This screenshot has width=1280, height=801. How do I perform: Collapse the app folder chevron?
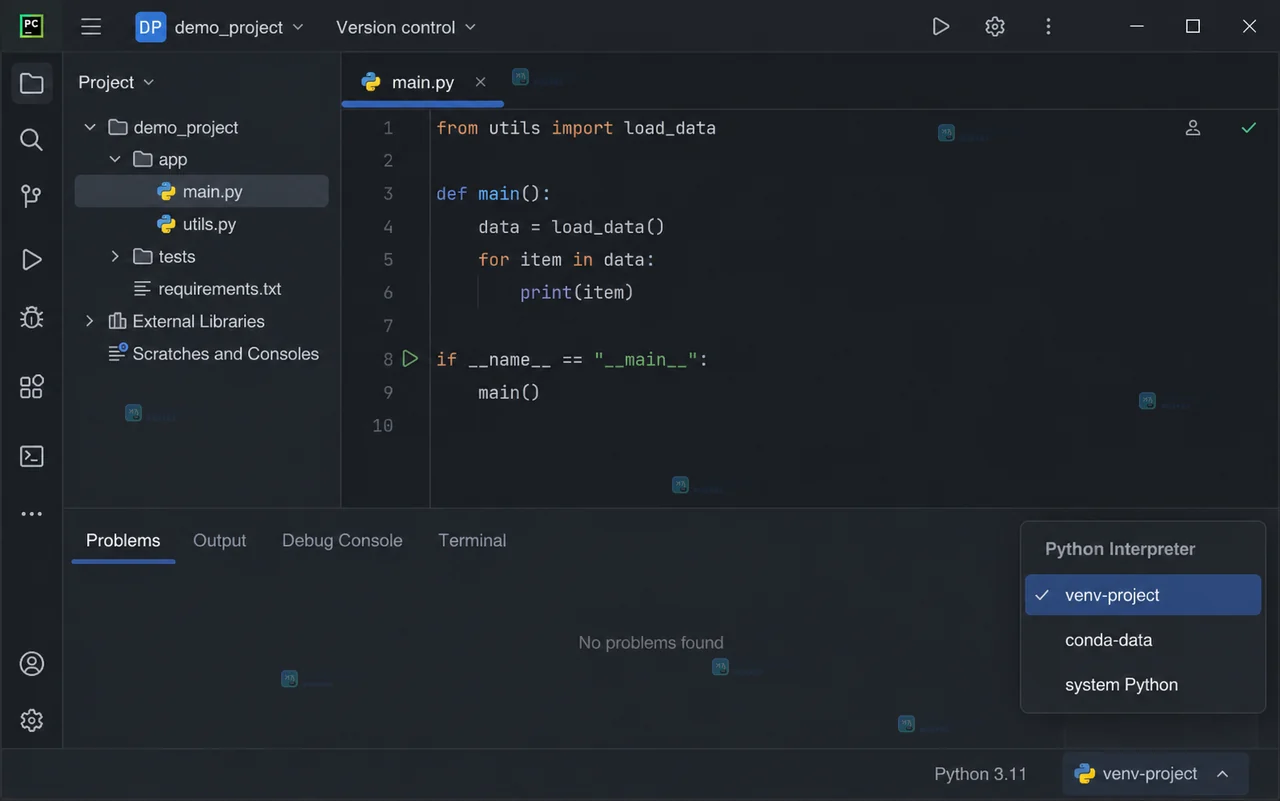pos(115,160)
